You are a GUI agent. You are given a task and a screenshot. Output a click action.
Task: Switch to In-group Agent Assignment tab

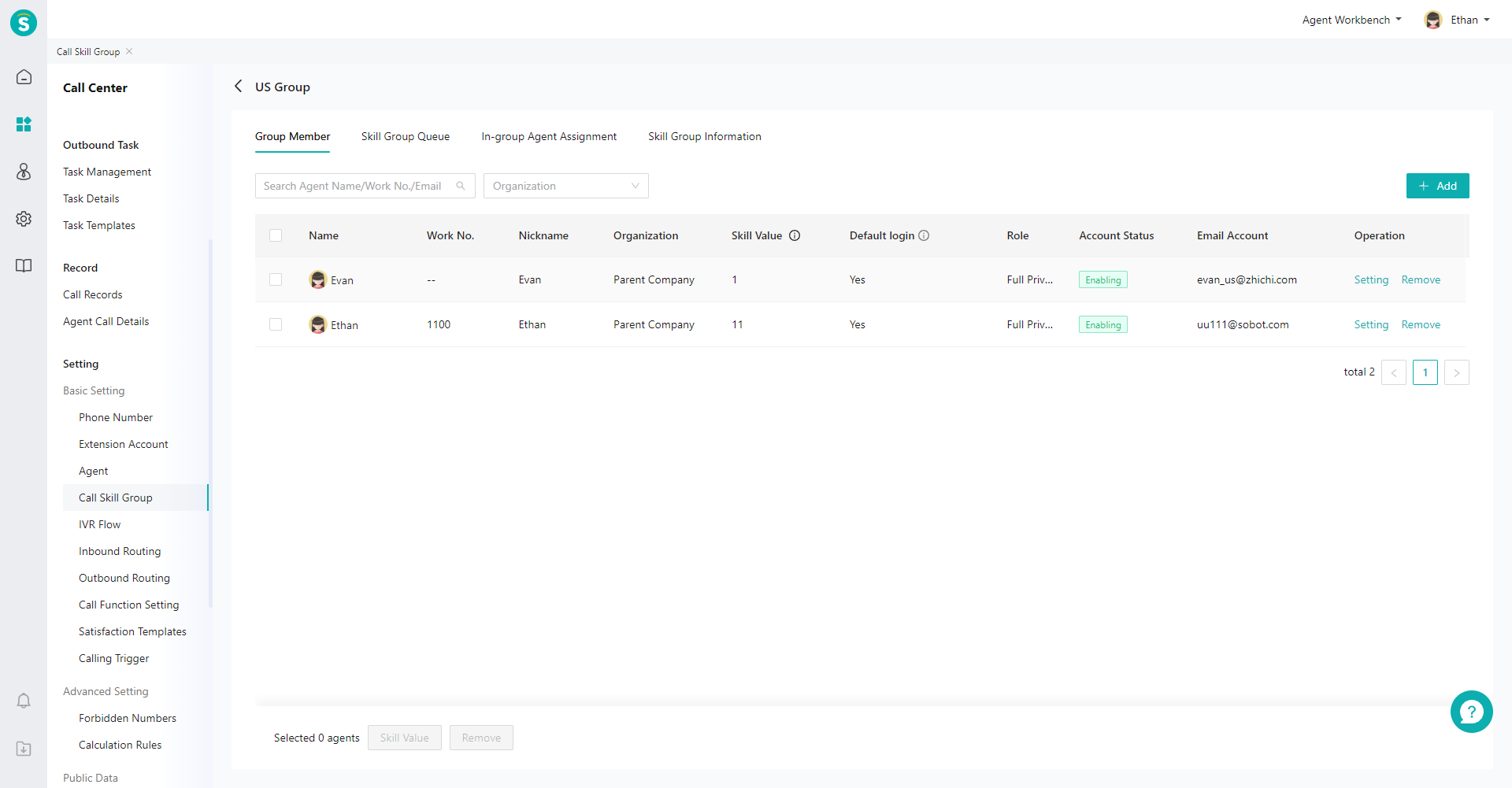tap(549, 136)
